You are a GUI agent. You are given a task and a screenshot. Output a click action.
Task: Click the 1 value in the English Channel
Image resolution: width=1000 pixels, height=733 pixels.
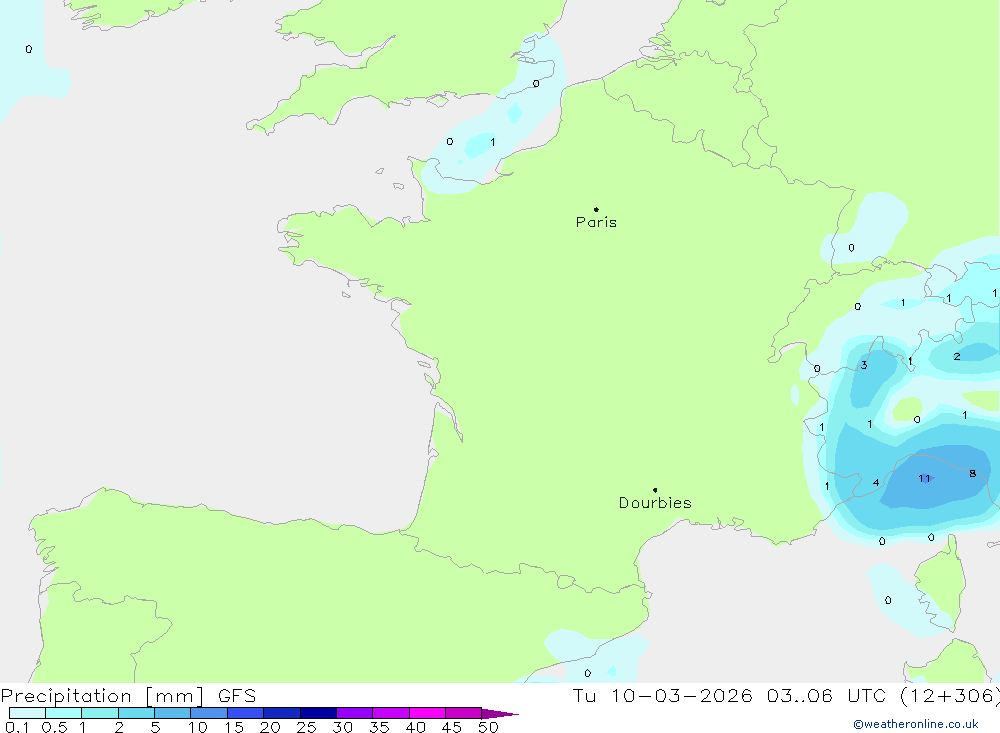tap(492, 142)
